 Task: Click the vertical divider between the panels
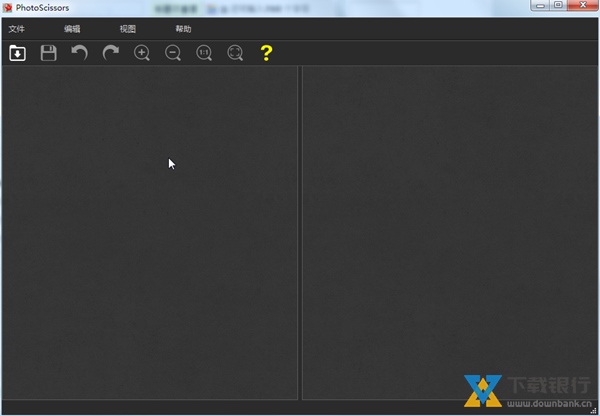click(x=300, y=230)
